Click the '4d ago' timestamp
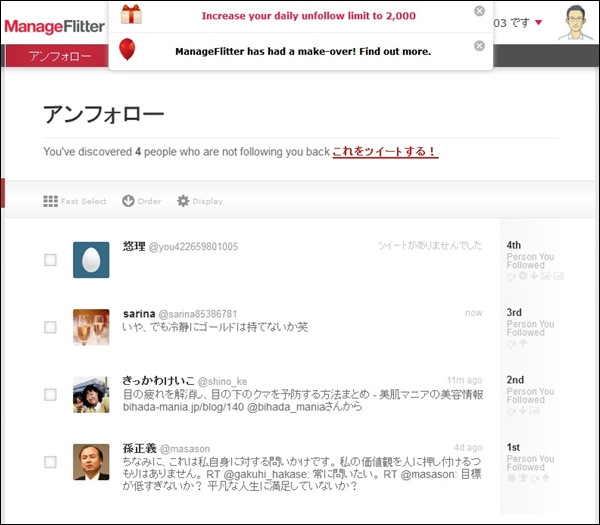Viewport: 600px width, 525px height. tap(468, 447)
